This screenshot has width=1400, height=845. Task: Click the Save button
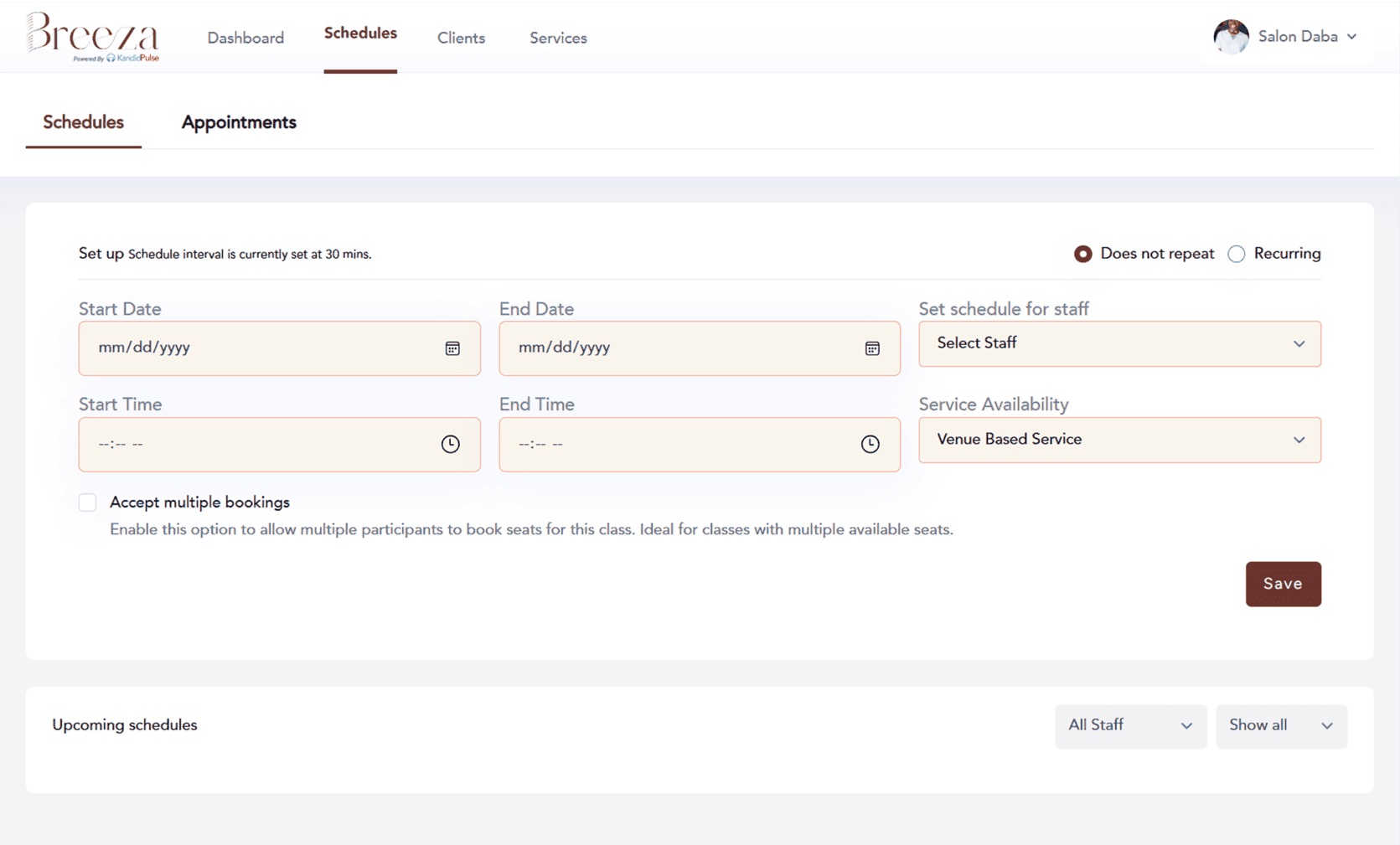pos(1283,584)
